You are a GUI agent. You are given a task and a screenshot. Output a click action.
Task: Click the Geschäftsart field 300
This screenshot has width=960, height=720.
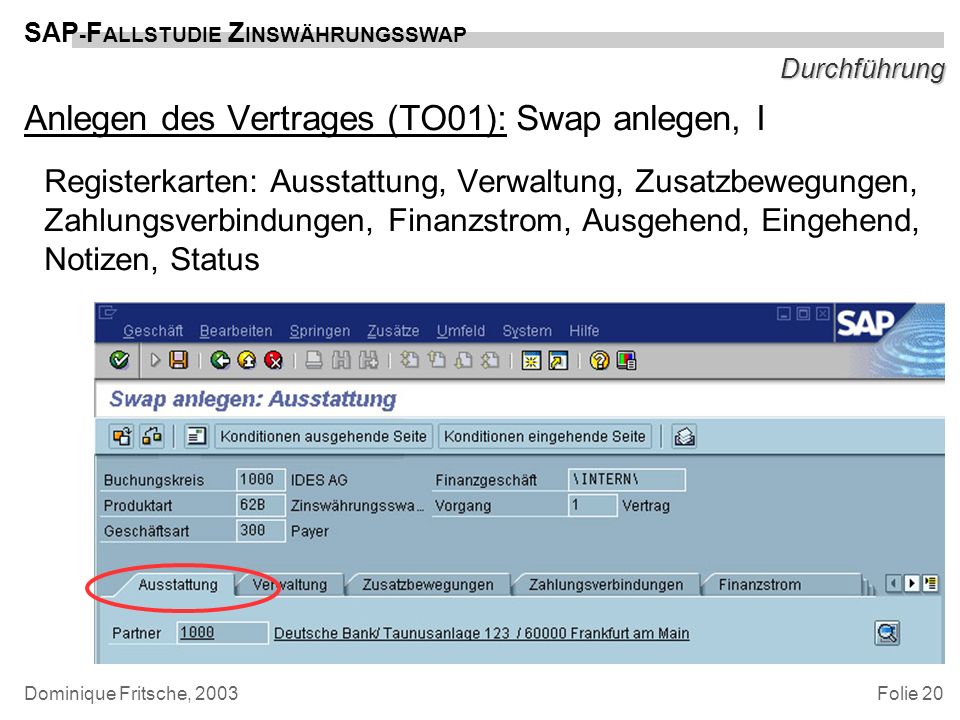[x=261, y=531]
